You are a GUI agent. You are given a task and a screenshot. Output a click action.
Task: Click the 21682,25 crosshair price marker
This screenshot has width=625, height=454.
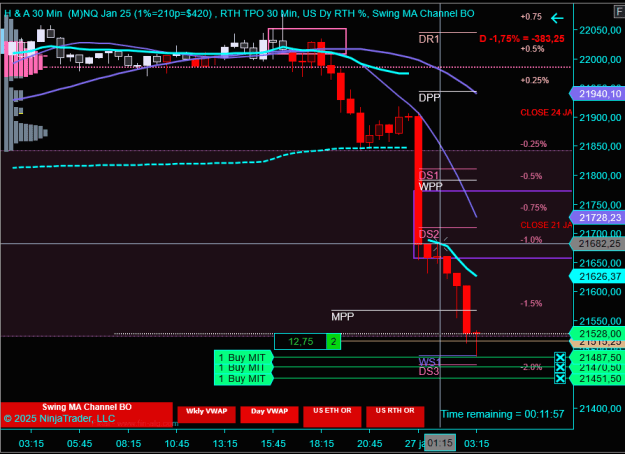pyautogui.click(x=597, y=244)
